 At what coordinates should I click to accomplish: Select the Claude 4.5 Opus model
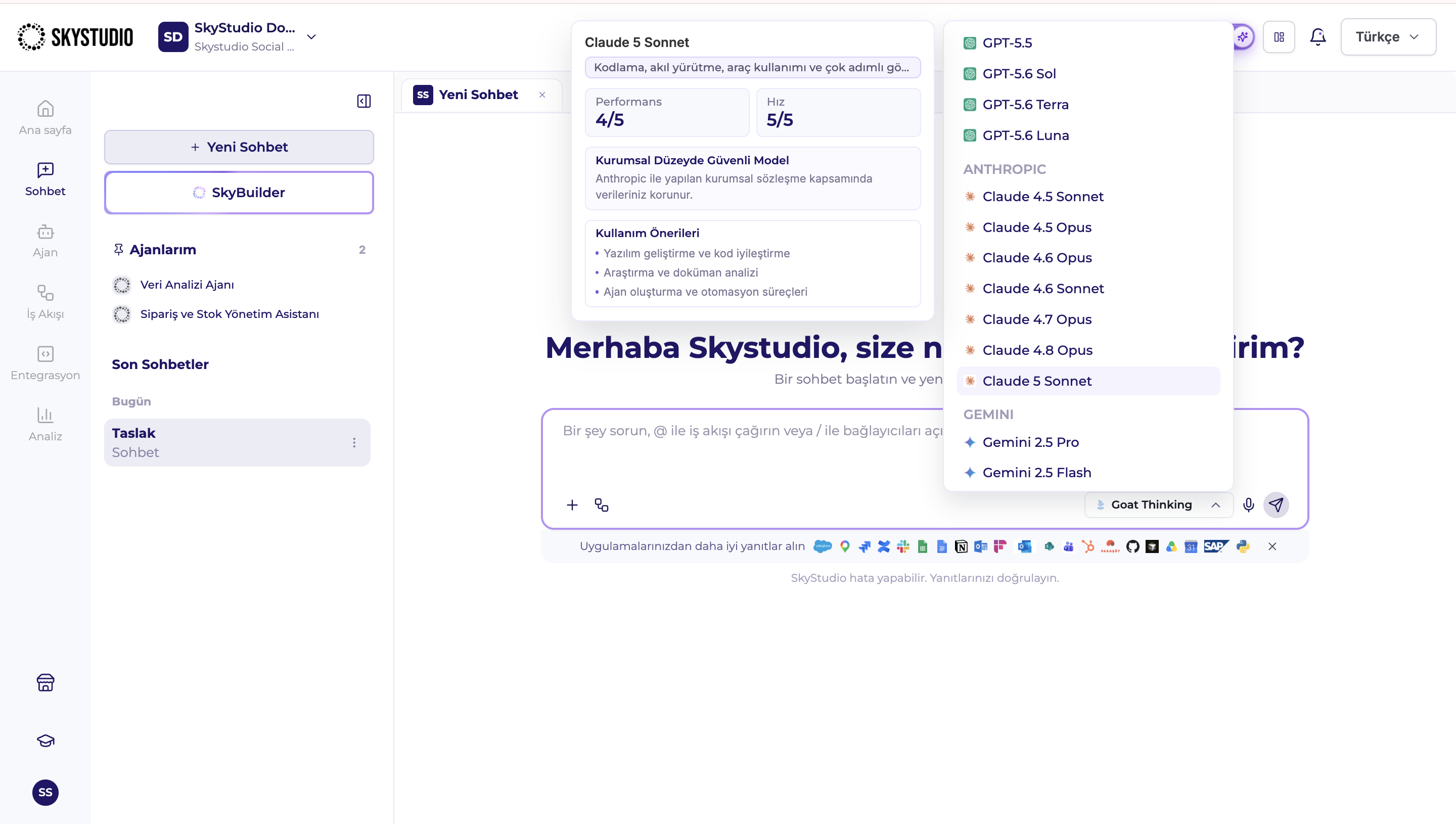[1087, 227]
